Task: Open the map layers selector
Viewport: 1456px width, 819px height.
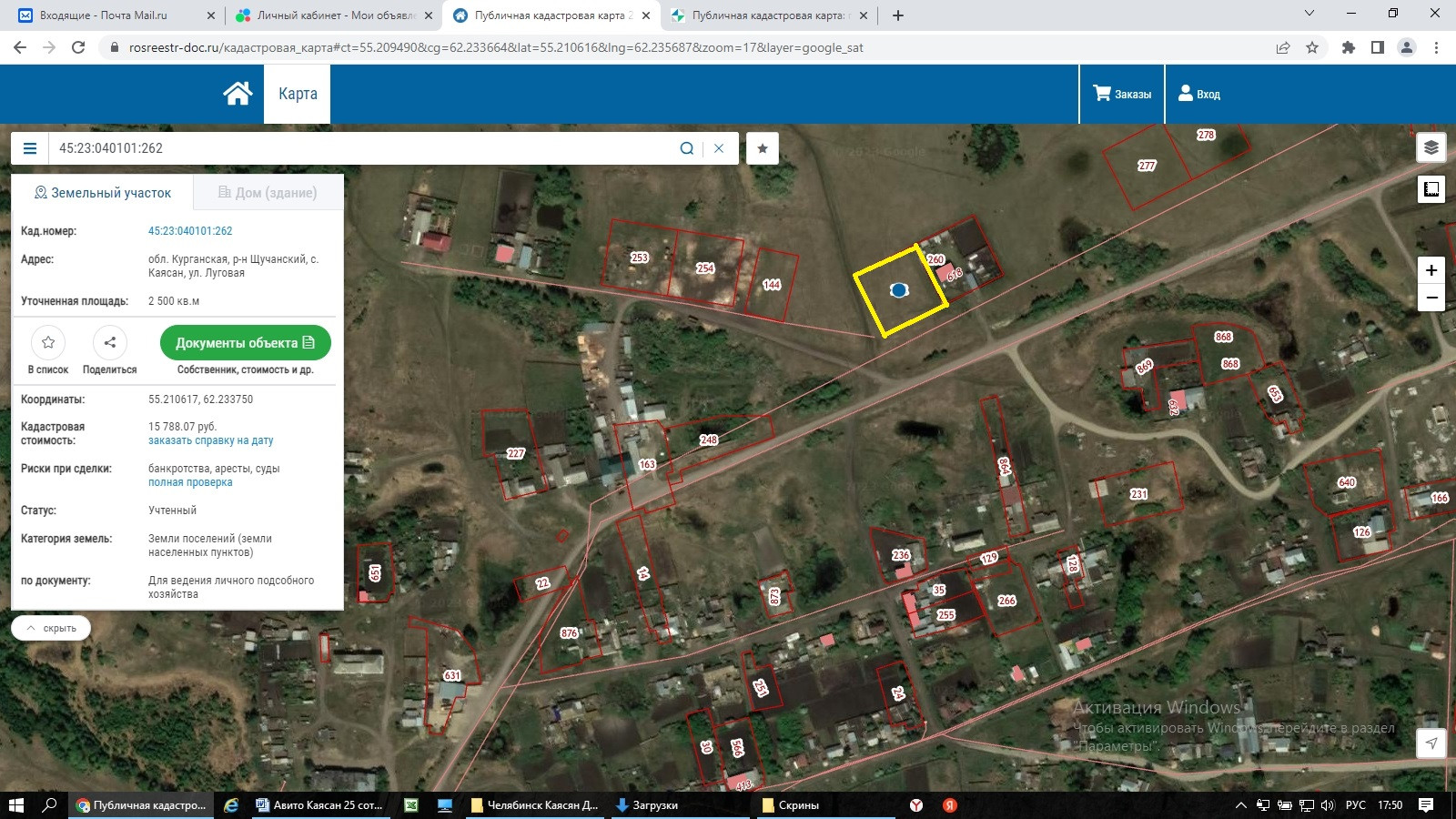Action: tap(1431, 147)
